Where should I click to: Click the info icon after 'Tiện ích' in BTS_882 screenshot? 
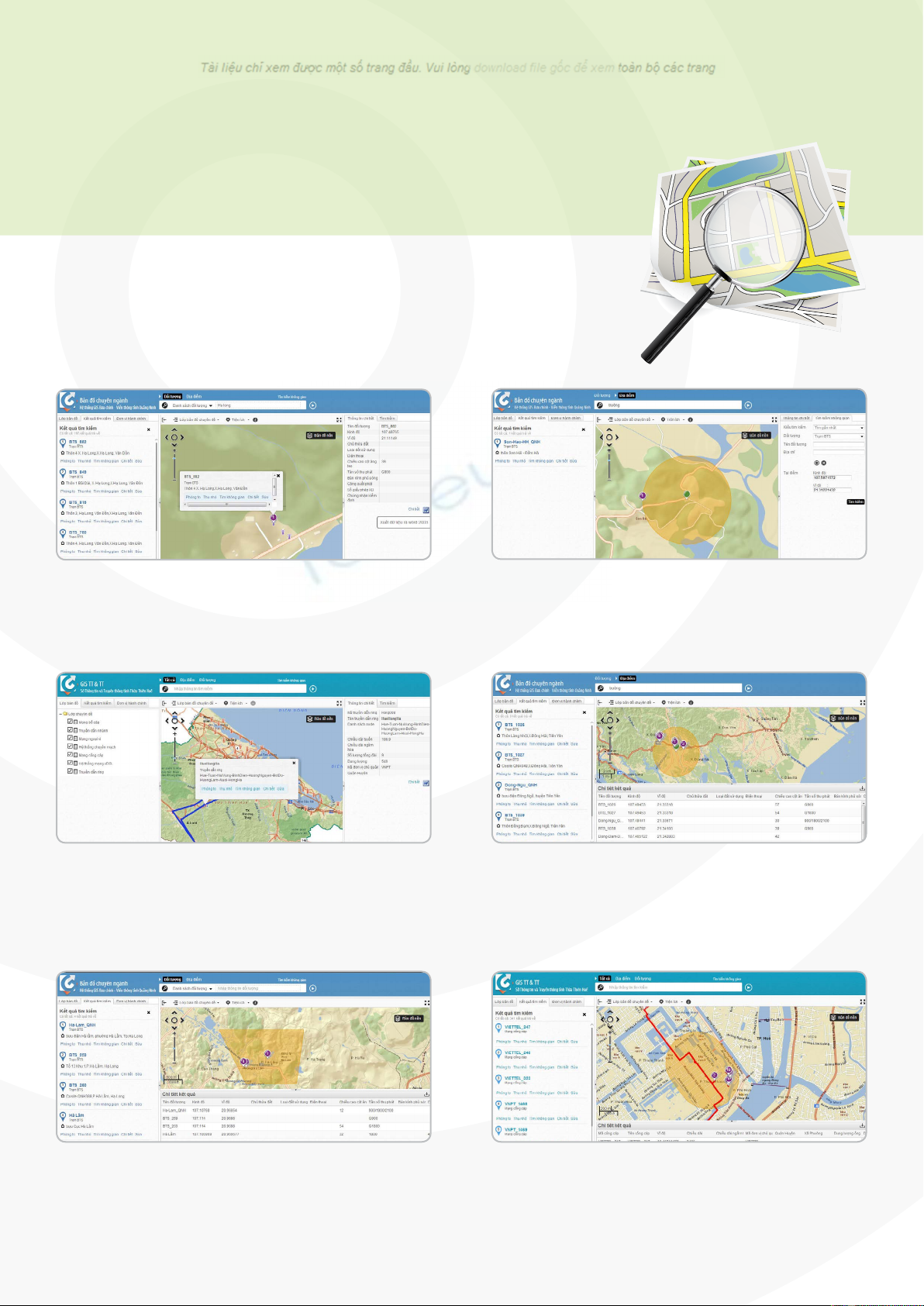click(x=255, y=419)
